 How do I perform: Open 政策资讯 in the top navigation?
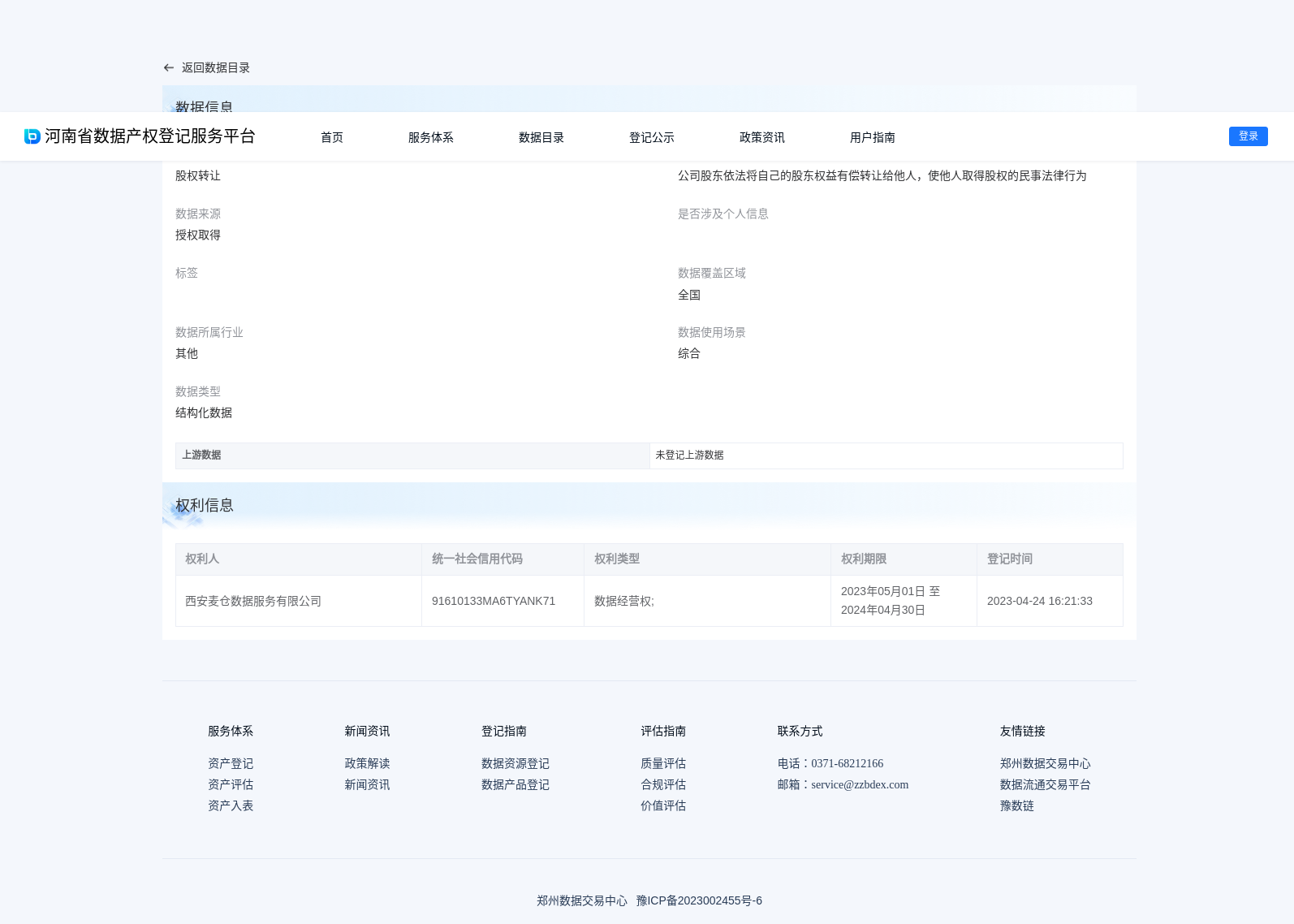762,137
